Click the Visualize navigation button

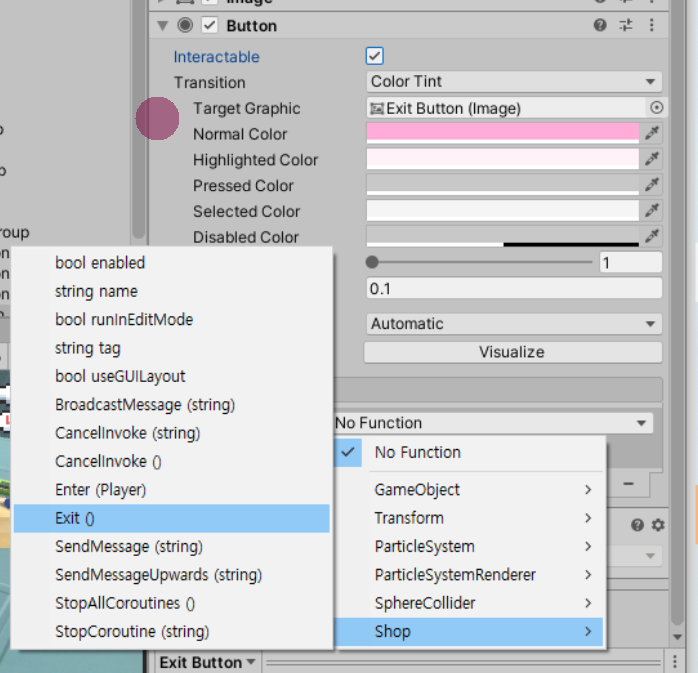[x=512, y=352]
